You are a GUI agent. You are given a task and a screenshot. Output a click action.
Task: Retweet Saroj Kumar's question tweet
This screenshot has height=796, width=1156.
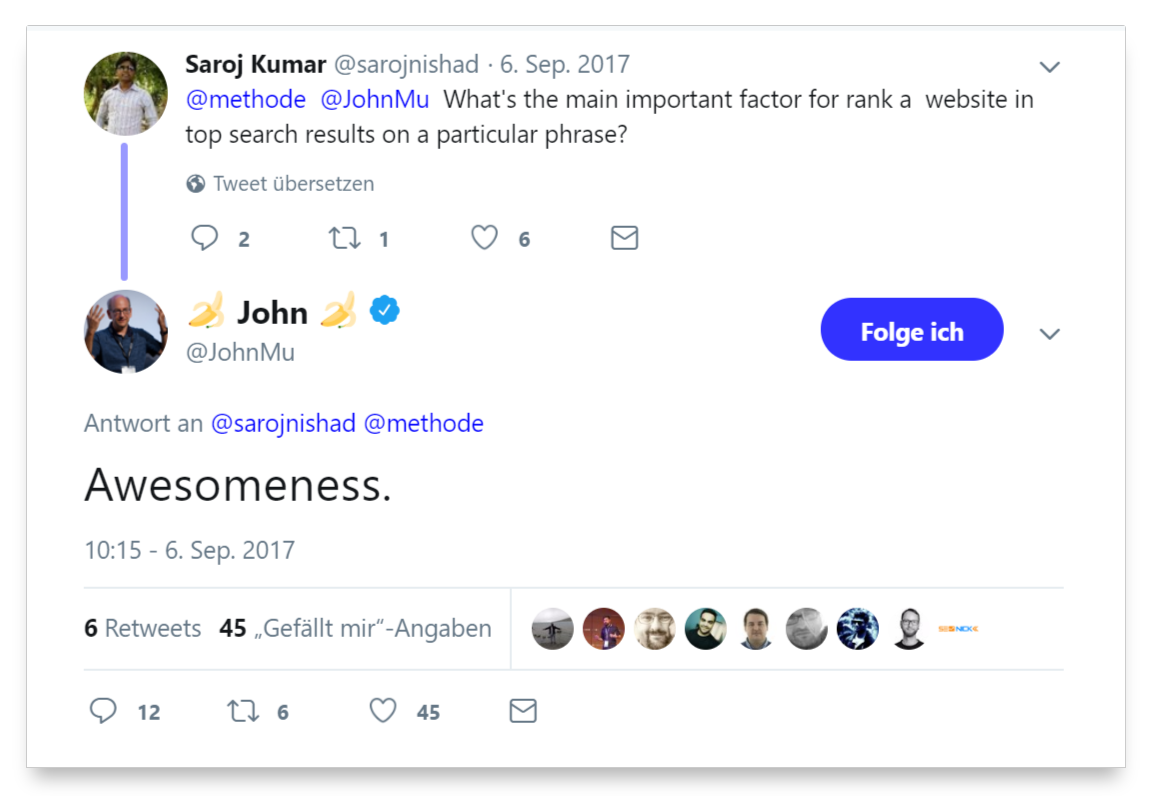click(x=345, y=238)
